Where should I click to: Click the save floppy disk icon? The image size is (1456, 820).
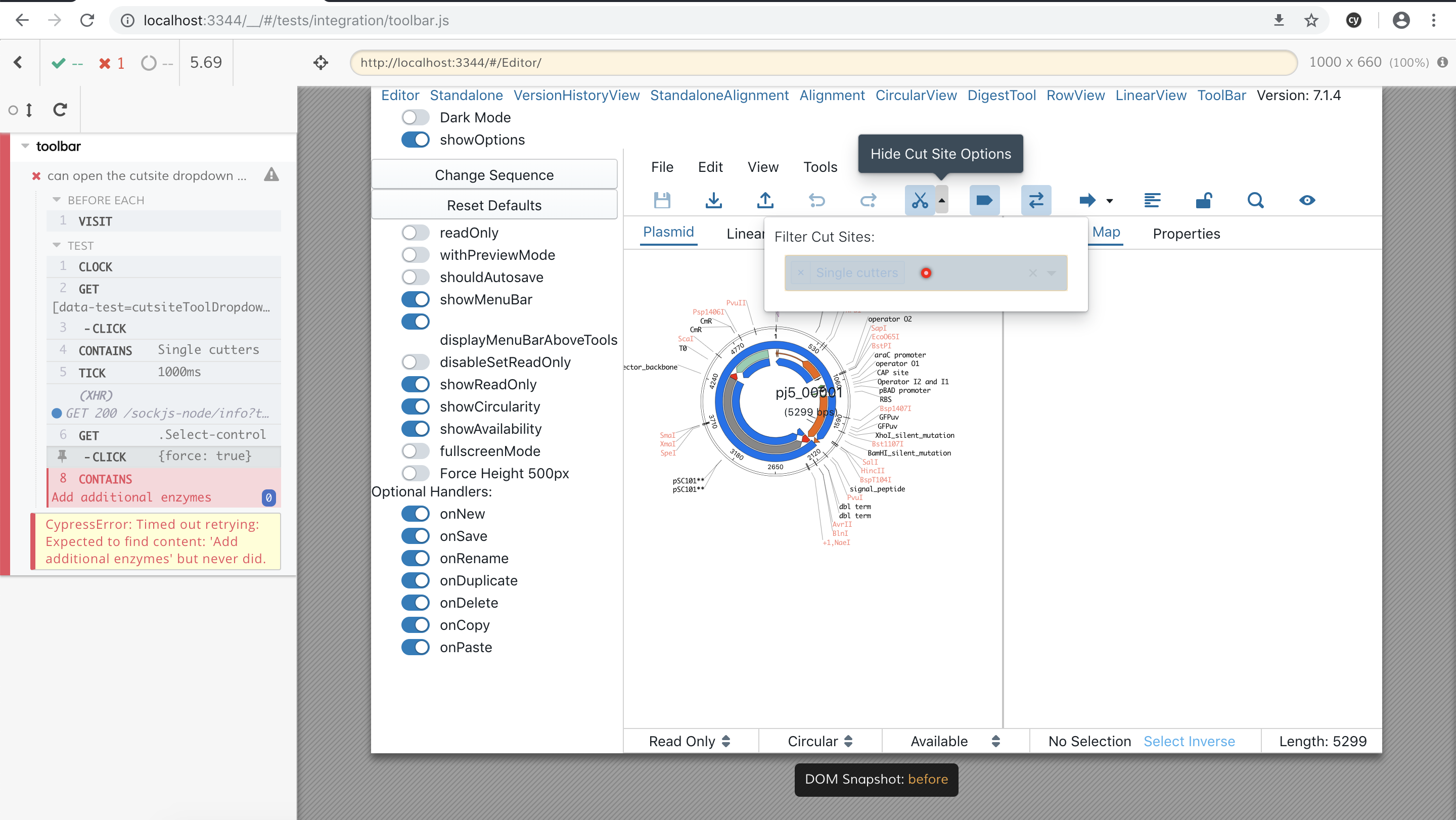[662, 200]
